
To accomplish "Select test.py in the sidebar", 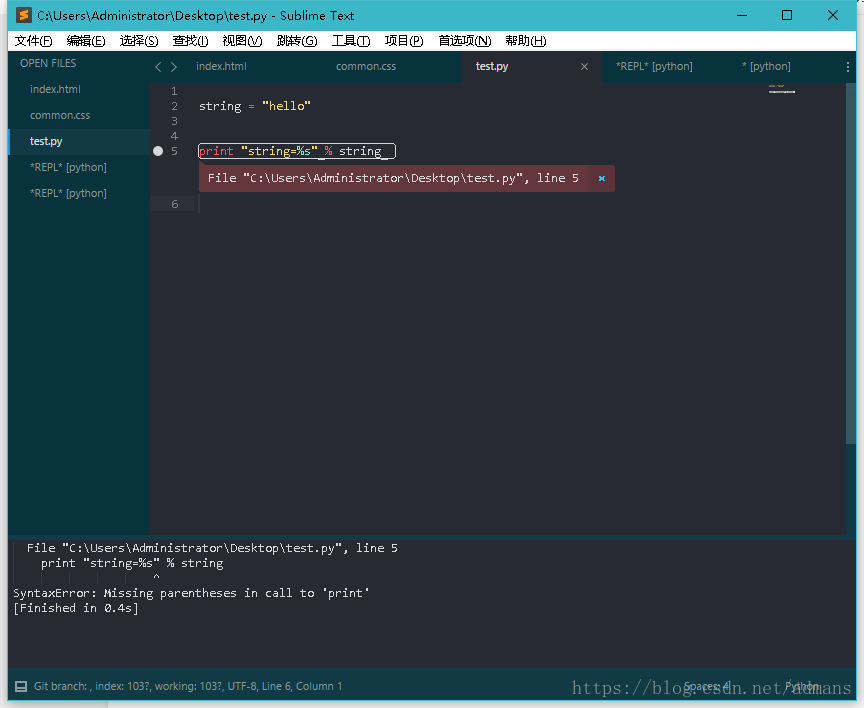I will 79,141.
